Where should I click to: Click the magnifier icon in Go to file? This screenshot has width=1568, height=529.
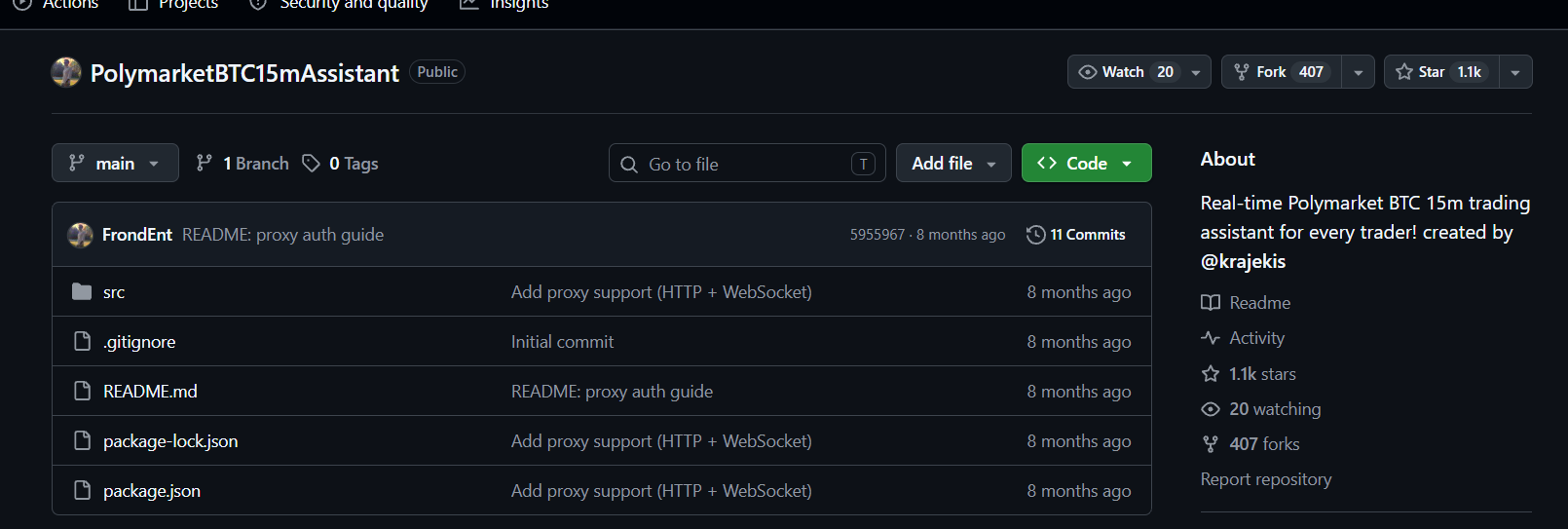629,165
